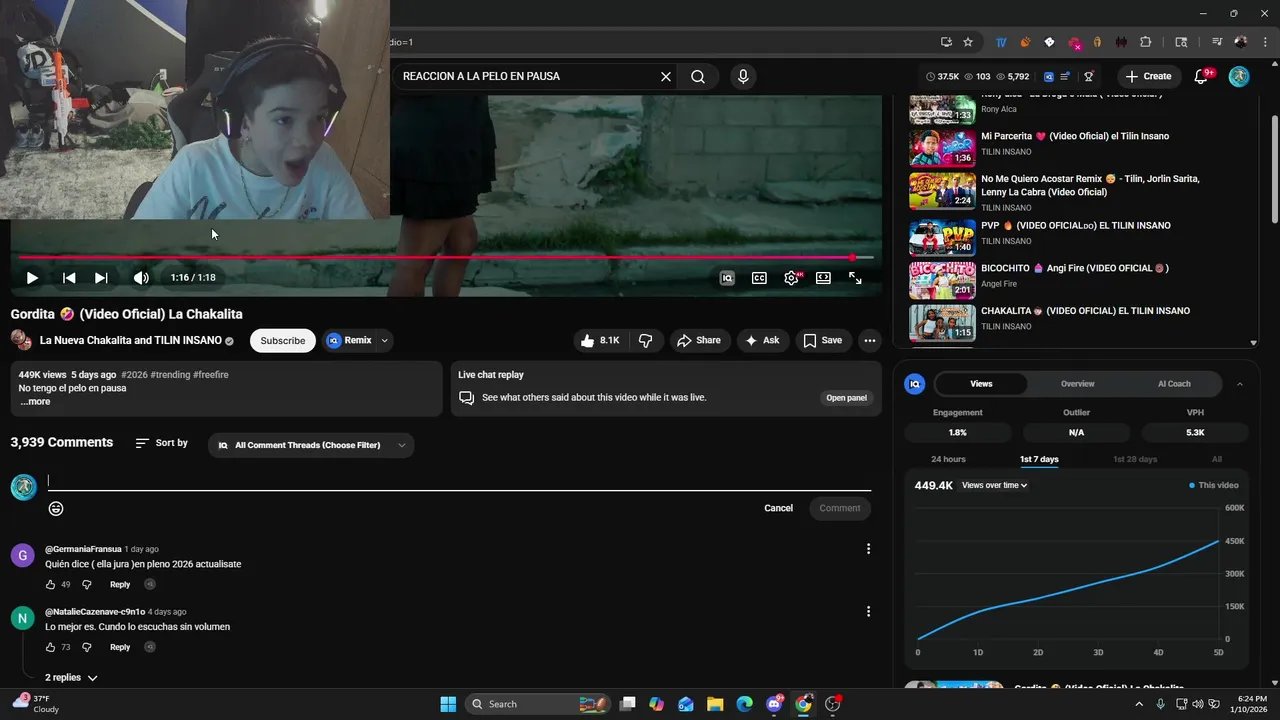This screenshot has height=720, width=1280.
Task: Open the Views over time dropdown
Action: click(994, 486)
